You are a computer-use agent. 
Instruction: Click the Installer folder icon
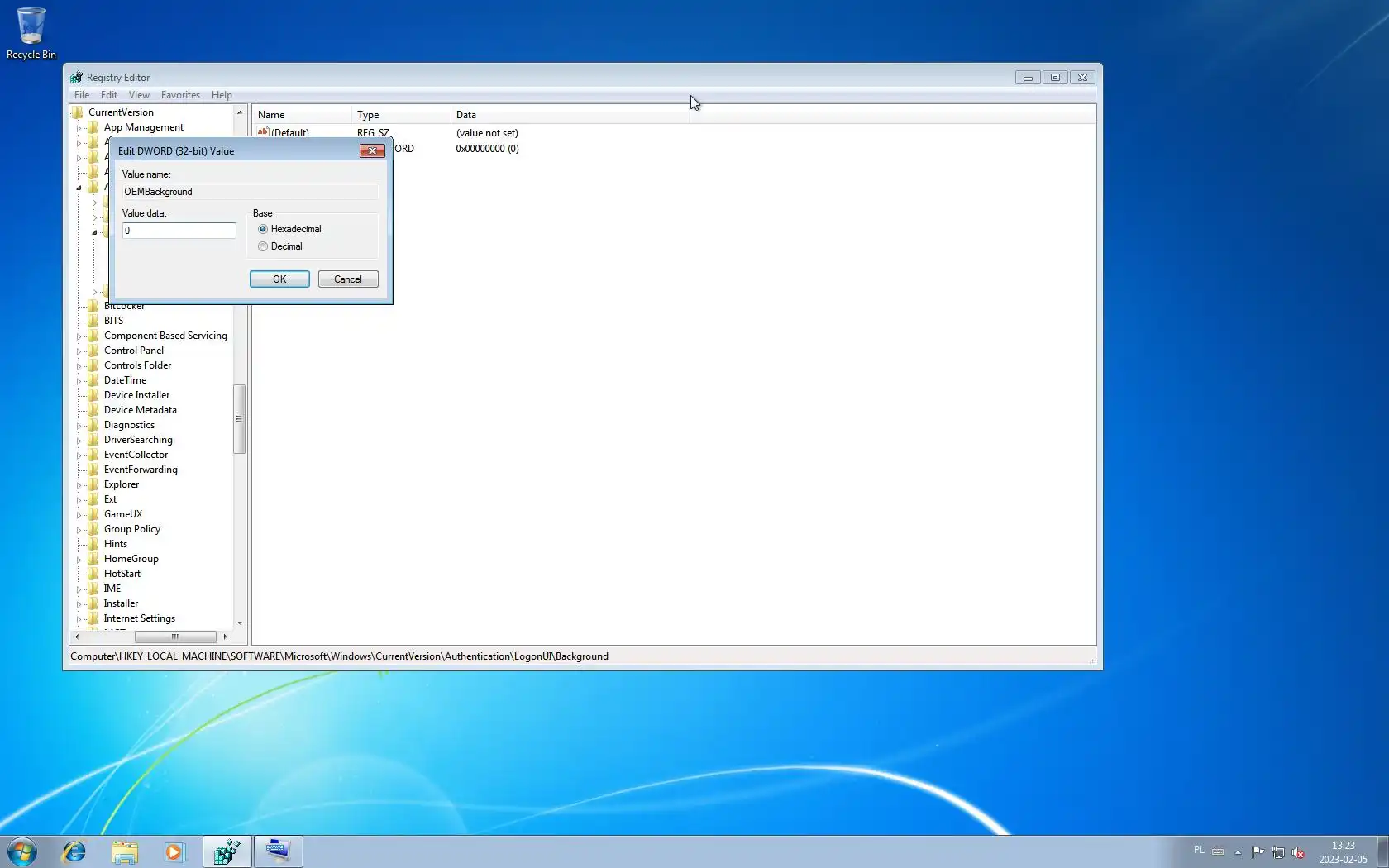[x=93, y=603]
